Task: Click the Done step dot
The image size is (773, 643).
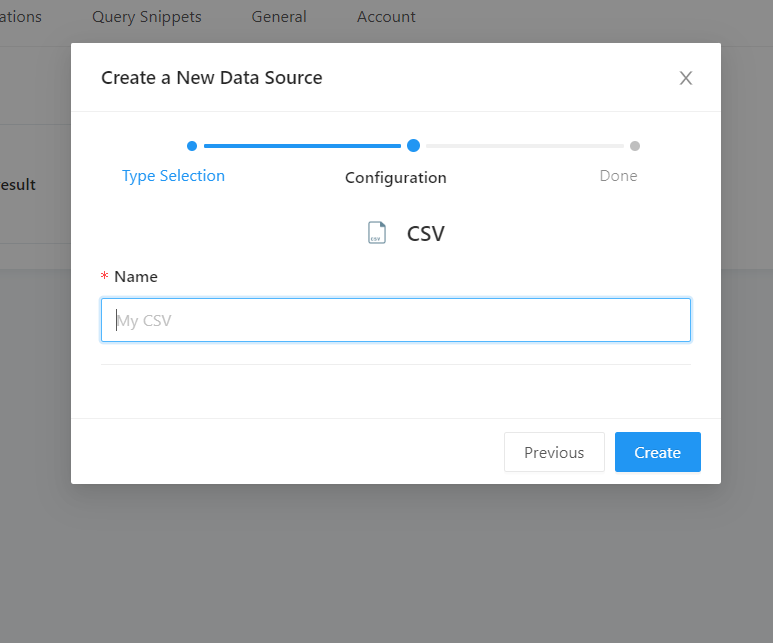Action: pos(635,146)
